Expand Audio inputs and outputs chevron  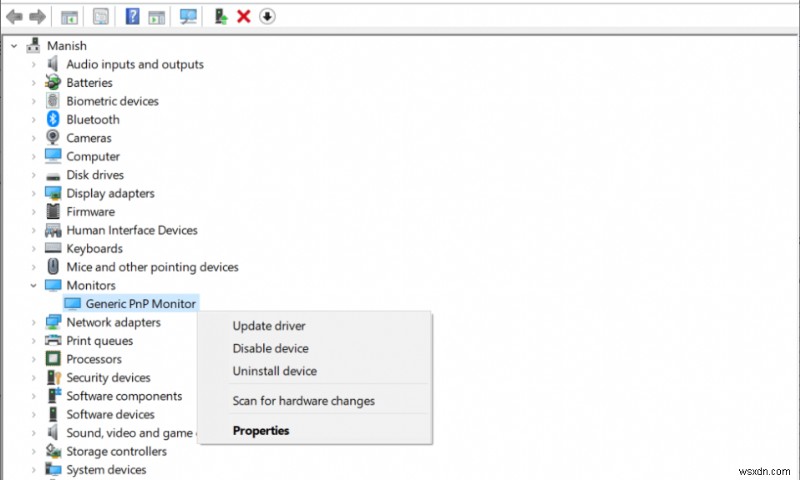click(34, 64)
